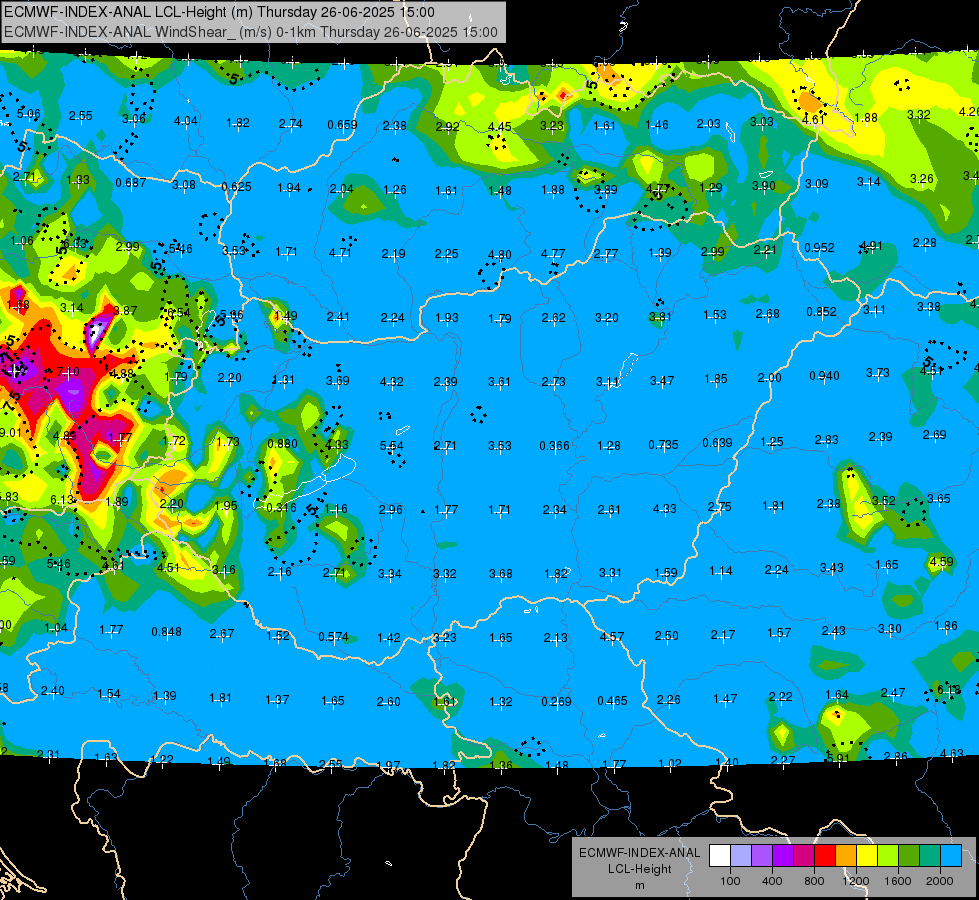Click the wind shear value 4.91
The height and width of the screenshot is (900, 979).
[x=870, y=245]
